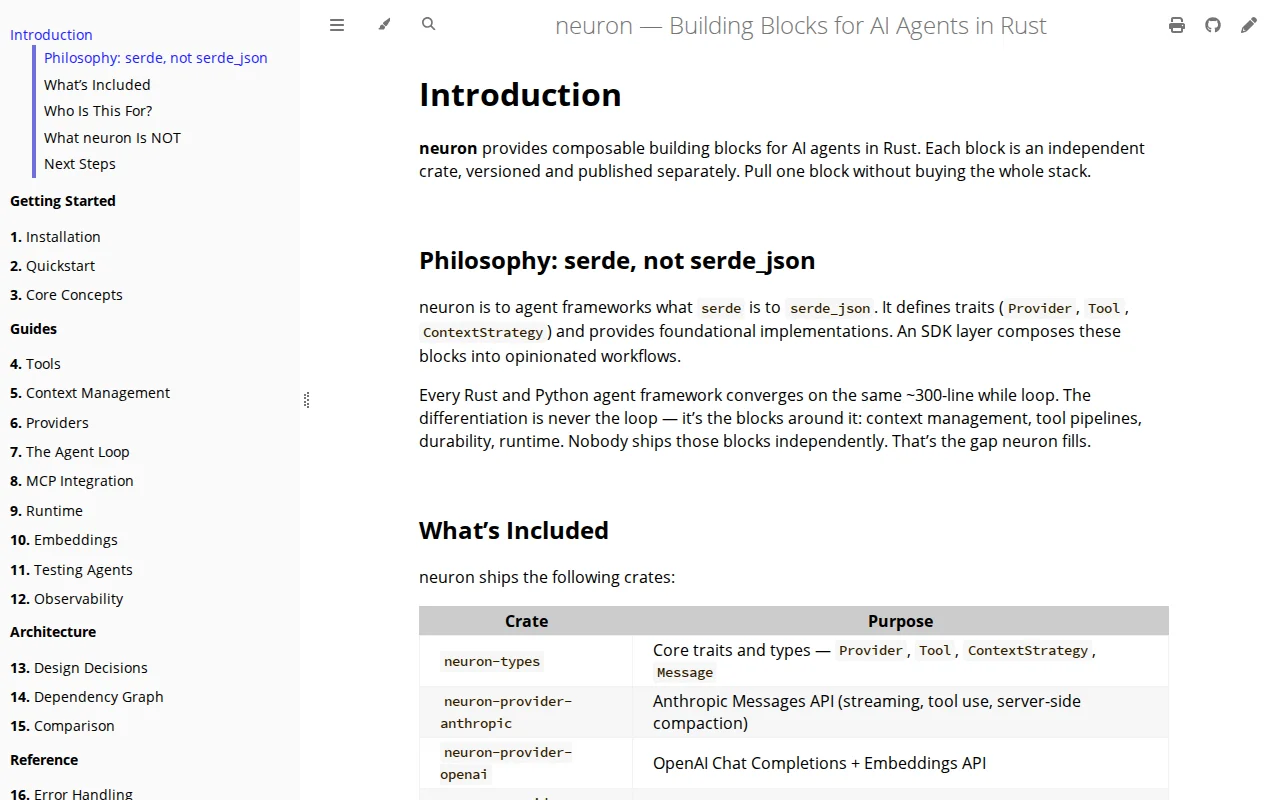Screen dimensions: 1280x800
Task: Open the Quickstart chapter
Action: [53, 266]
